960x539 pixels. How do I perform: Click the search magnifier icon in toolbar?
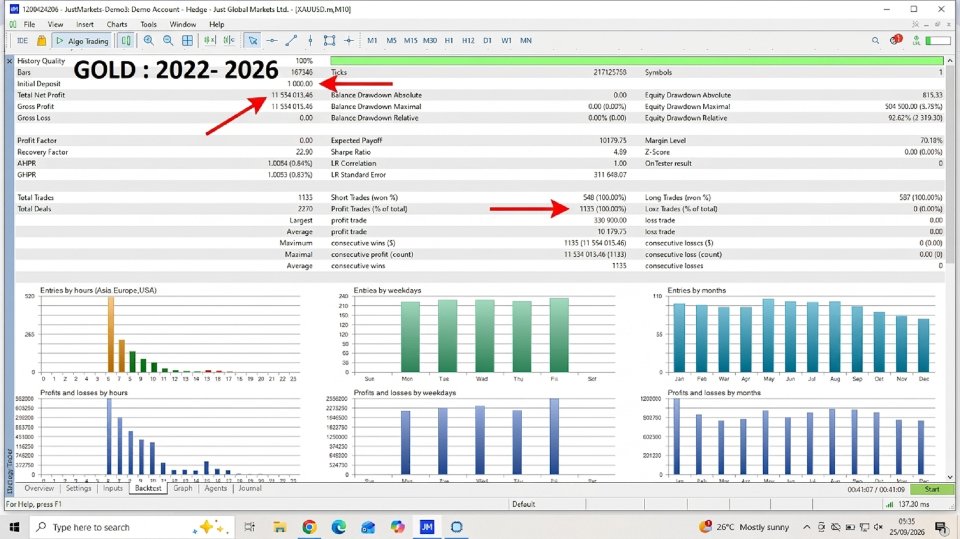[x=876, y=40]
